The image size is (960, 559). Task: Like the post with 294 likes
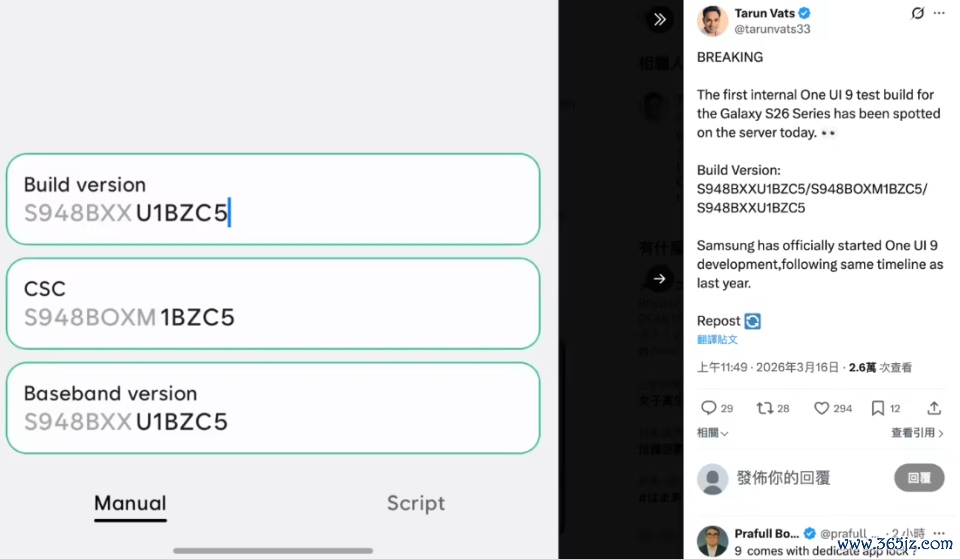tap(821, 408)
